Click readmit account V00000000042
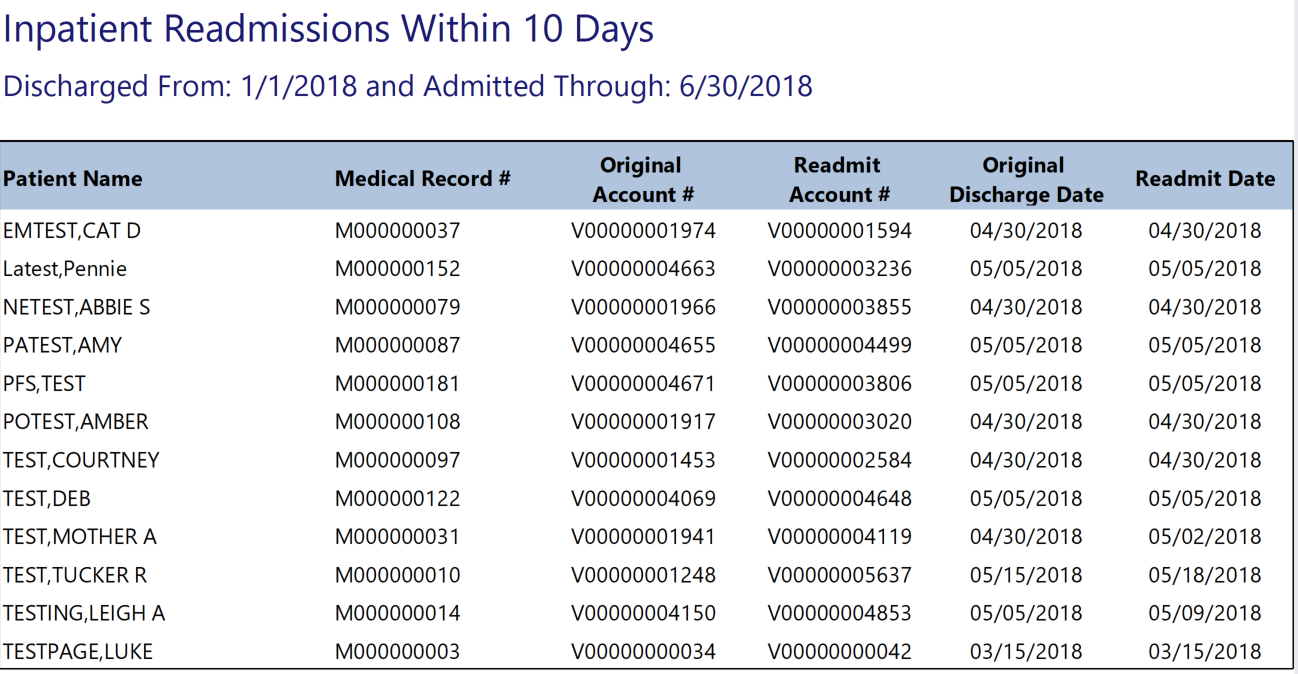This screenshot has width=1298, height=674. tap(839, 652)
